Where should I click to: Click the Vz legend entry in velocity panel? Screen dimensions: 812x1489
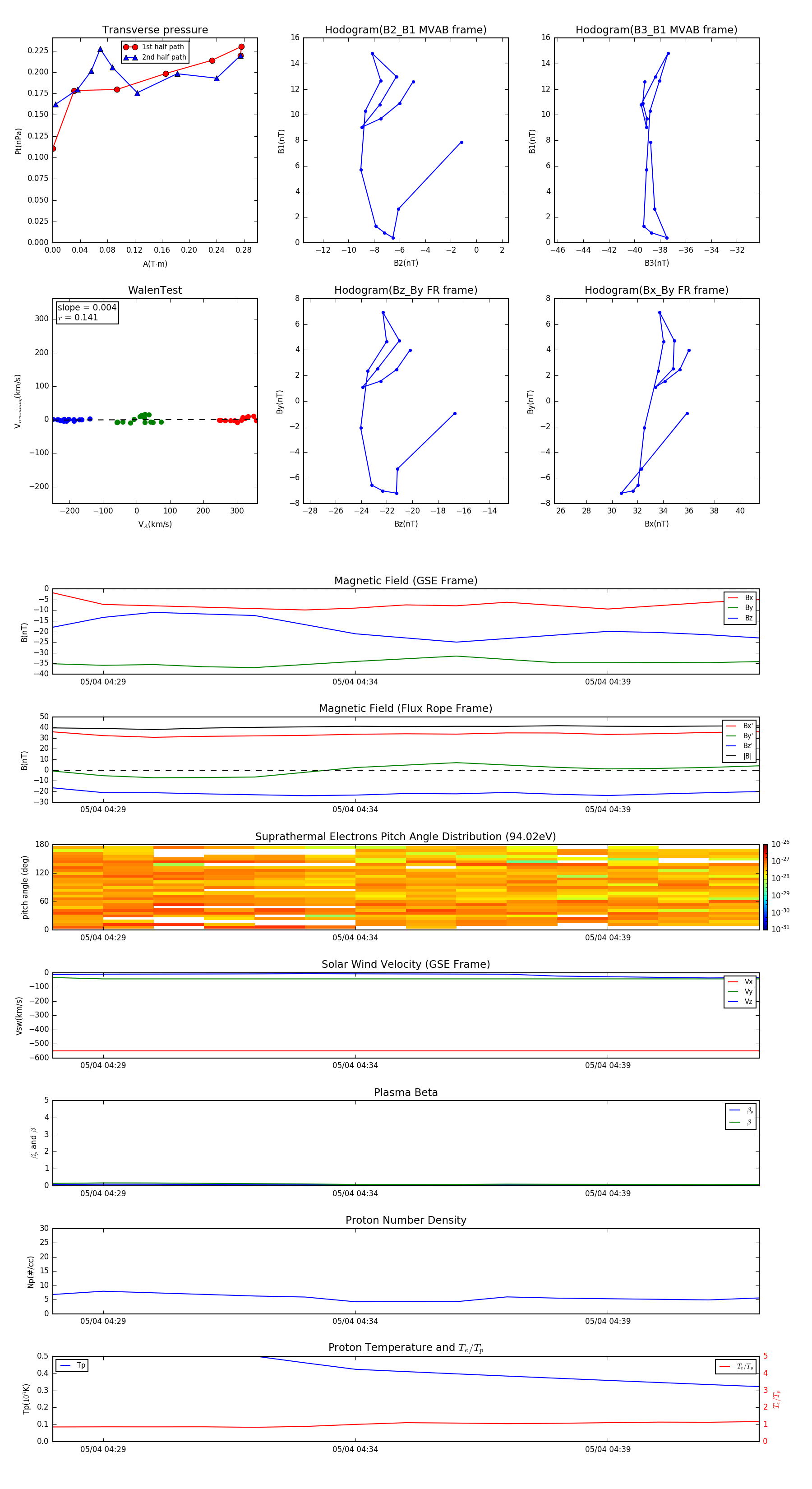pos(740,1002)
